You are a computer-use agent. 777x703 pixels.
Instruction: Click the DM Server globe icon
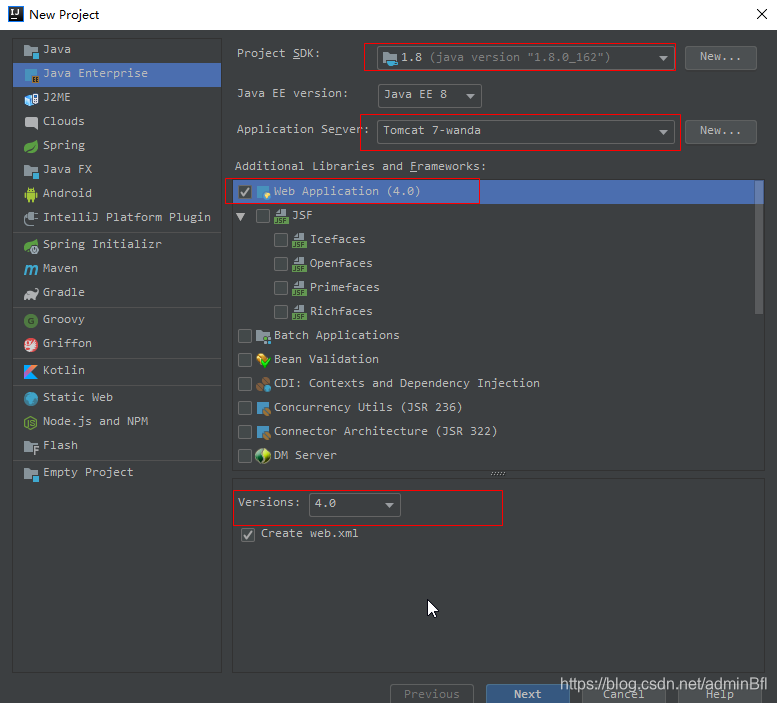(x=263, y=456)
